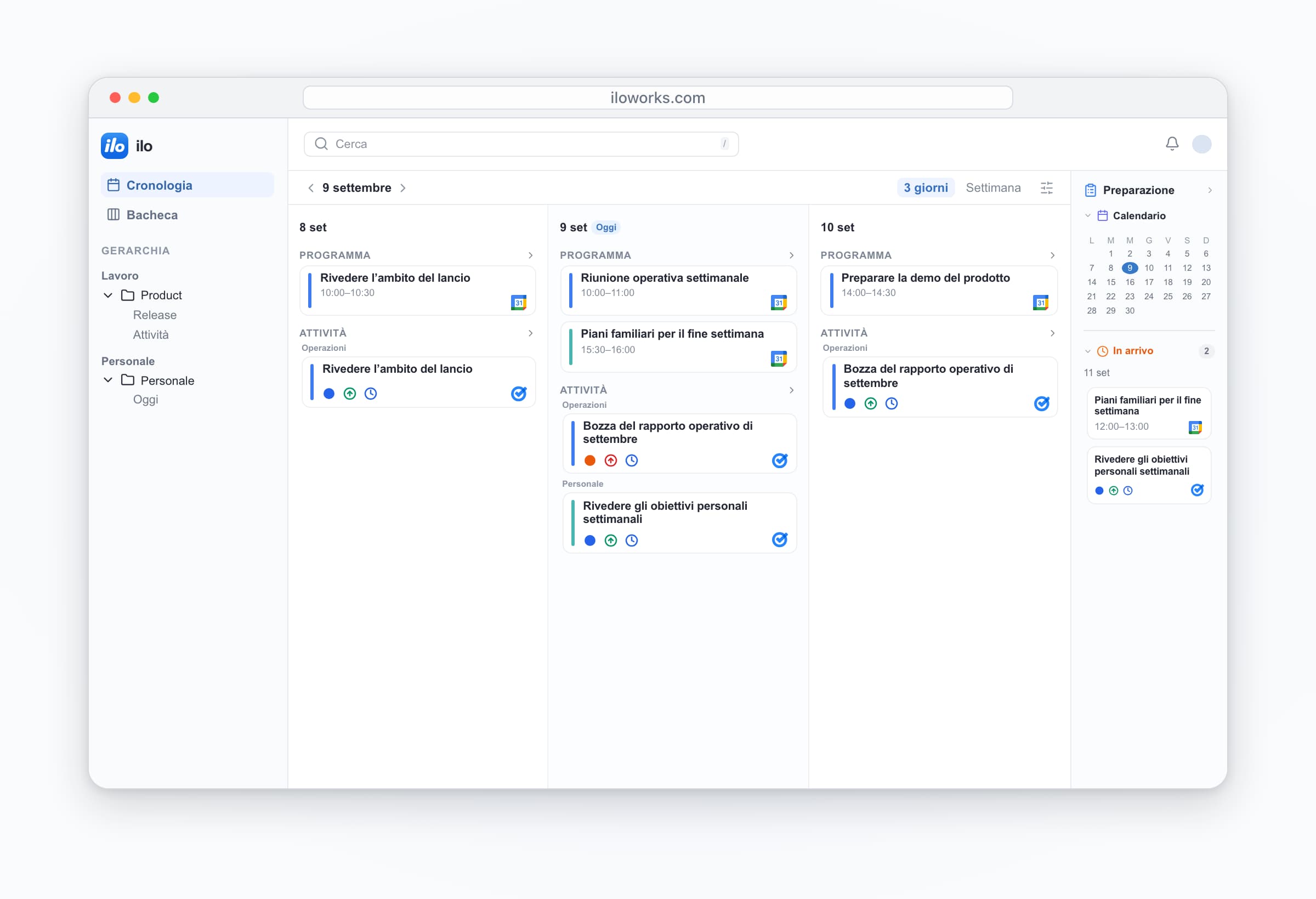Image resolution: width=1316 pixels, height=899 pixels.
Task: Select Release under Product
Action: pos(155,315)
